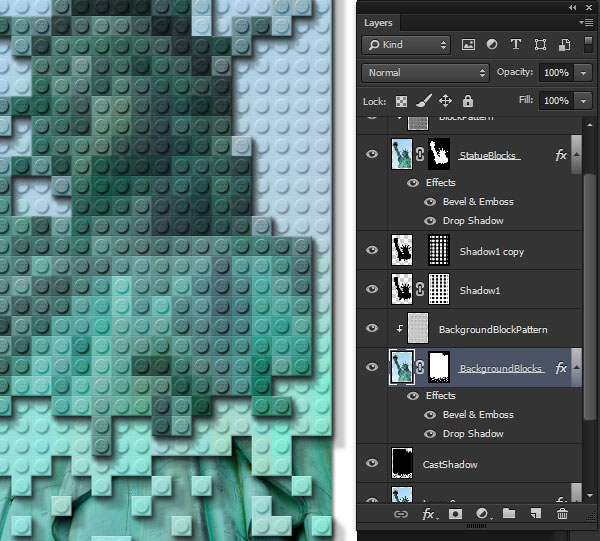This screenshot has width=600, height=541.
Task: Hide the BackgroundBlocks layer
Action: pyautogui.click(x=372, y=367)
